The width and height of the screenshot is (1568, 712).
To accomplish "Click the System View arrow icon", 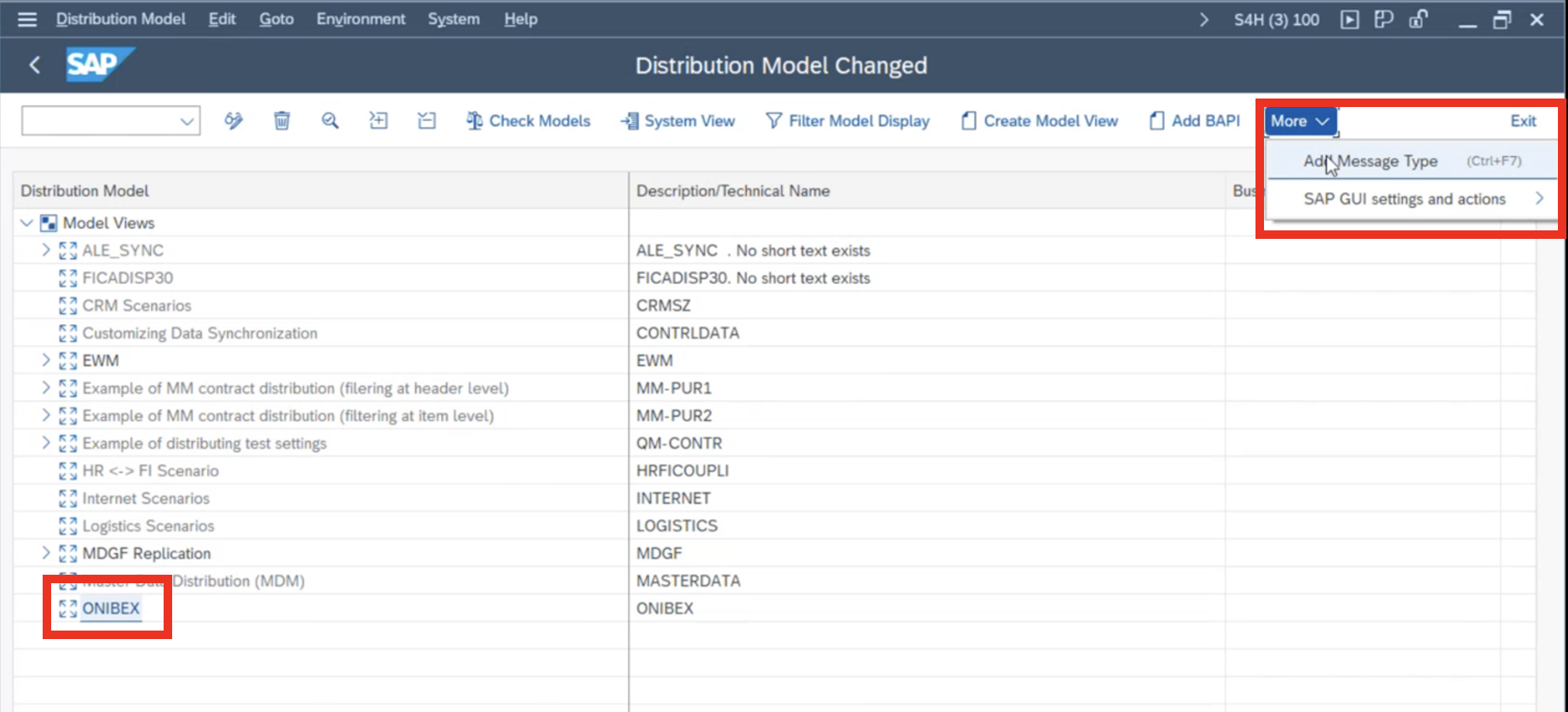I will pos(630,121).
